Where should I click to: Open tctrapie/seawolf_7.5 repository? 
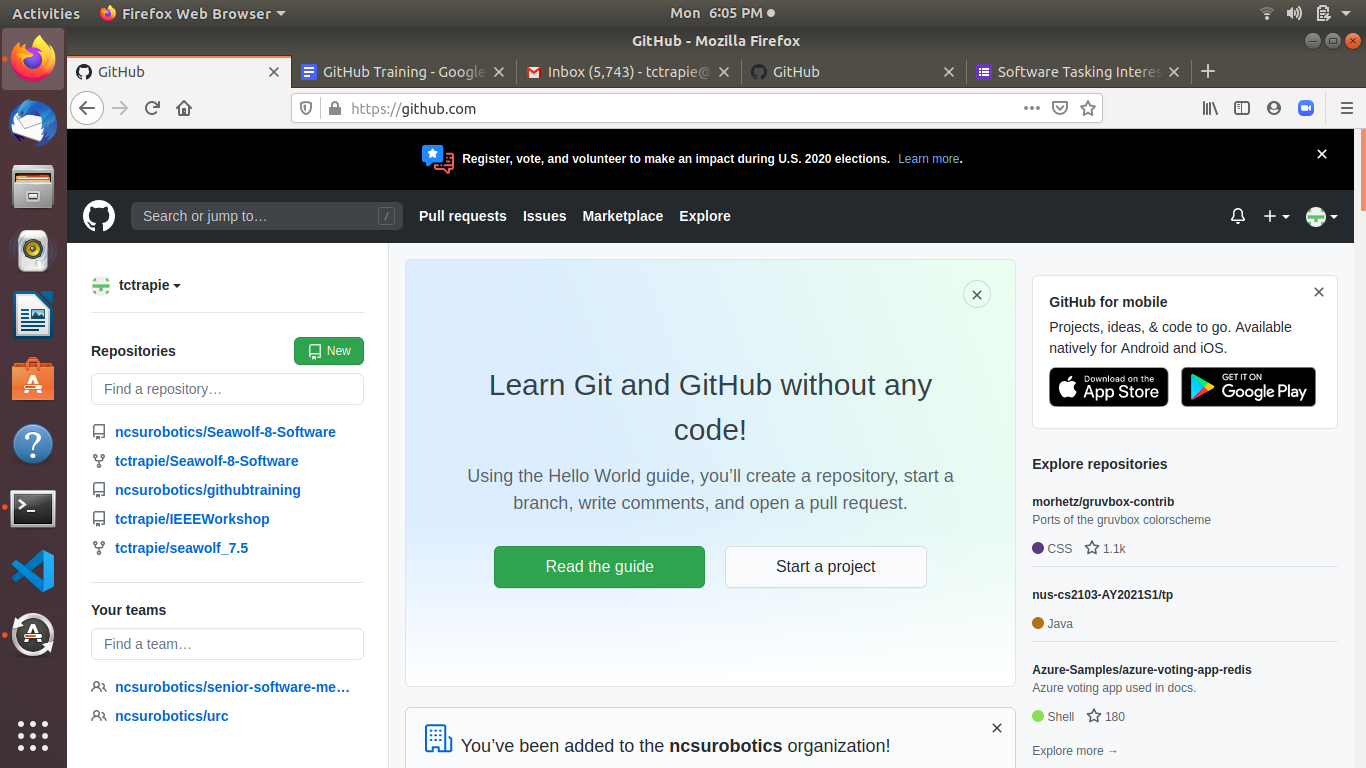[x=181, y=548]
